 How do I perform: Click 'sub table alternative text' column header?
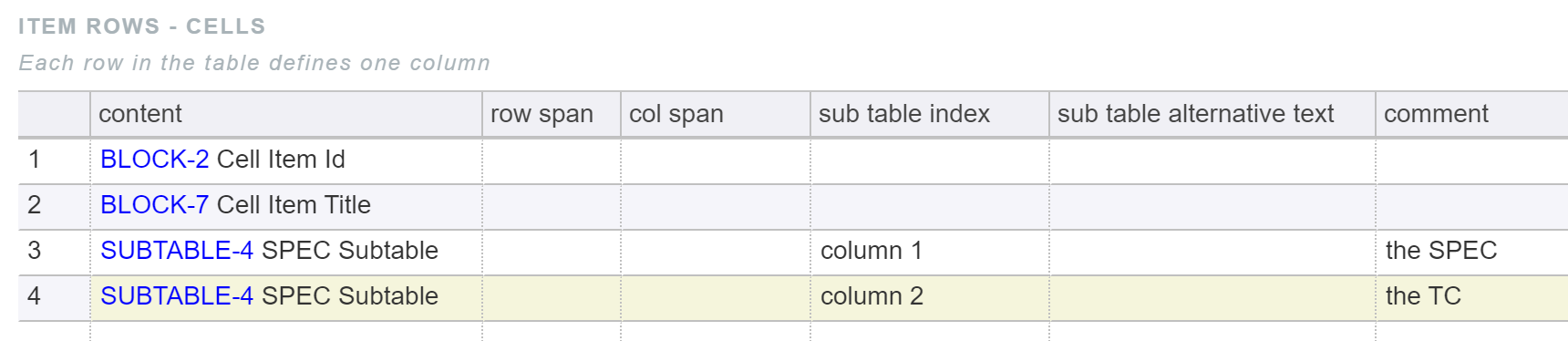click(x=1212, y=114)
